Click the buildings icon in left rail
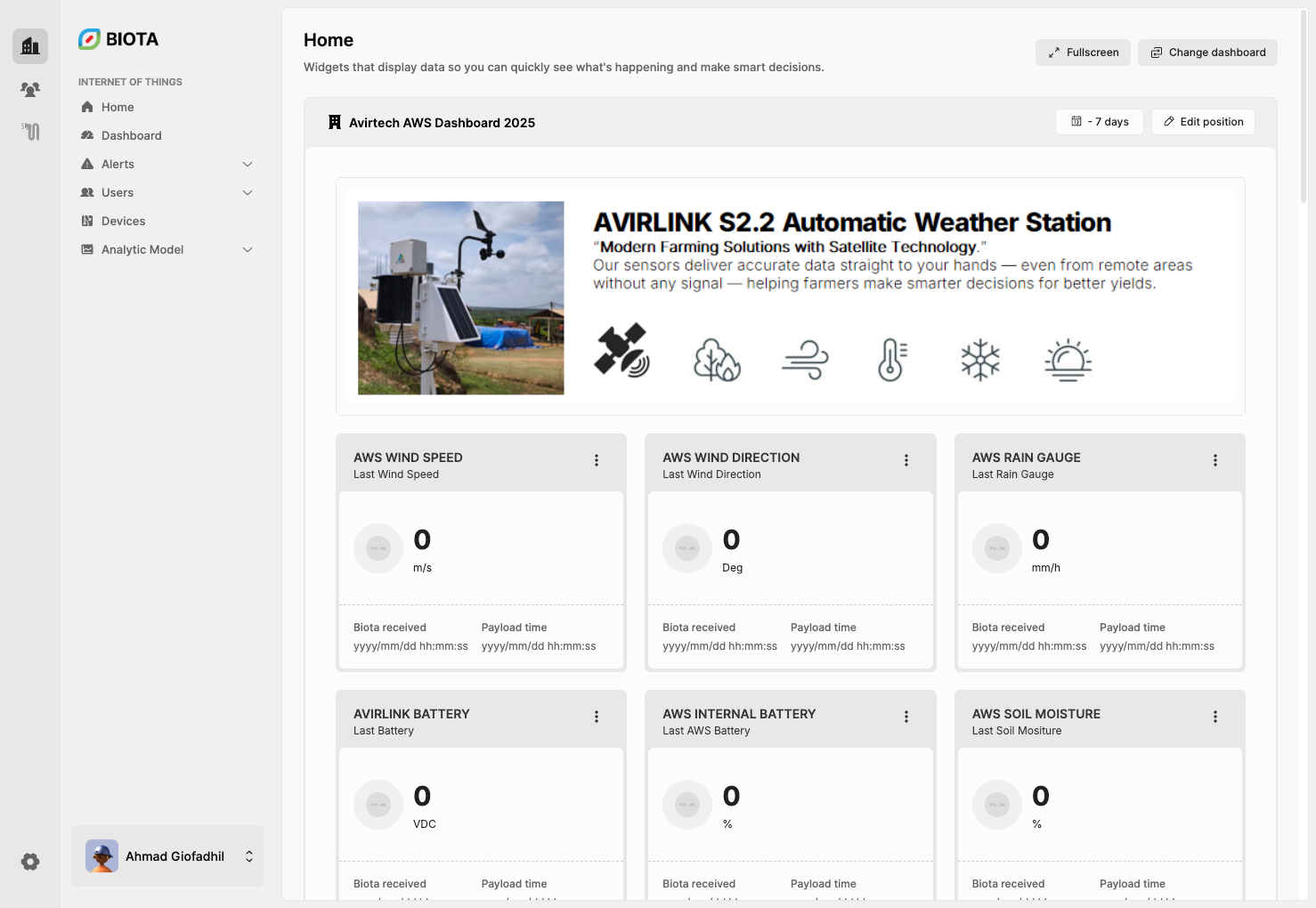The image size is (1316, 908). point(30,45)
